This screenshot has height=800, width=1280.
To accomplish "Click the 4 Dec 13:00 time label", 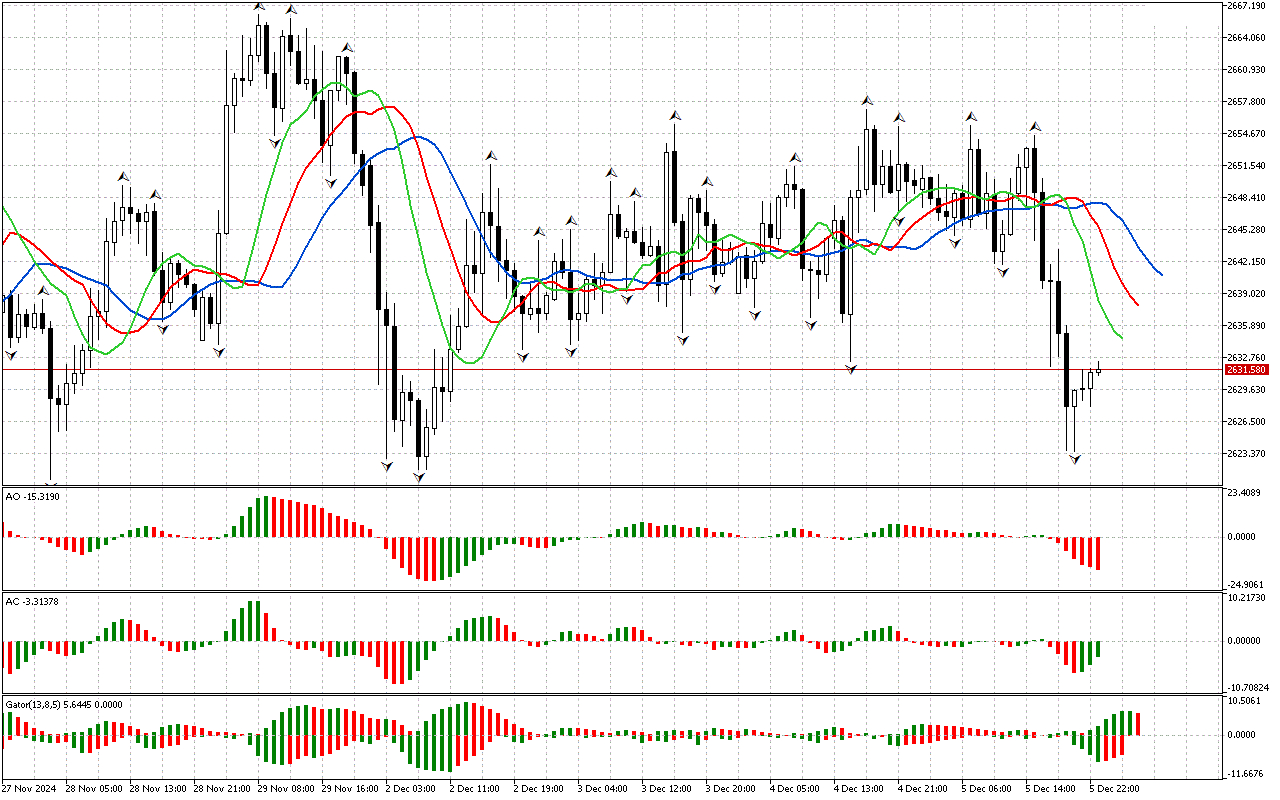I will [x=859, y=789].
